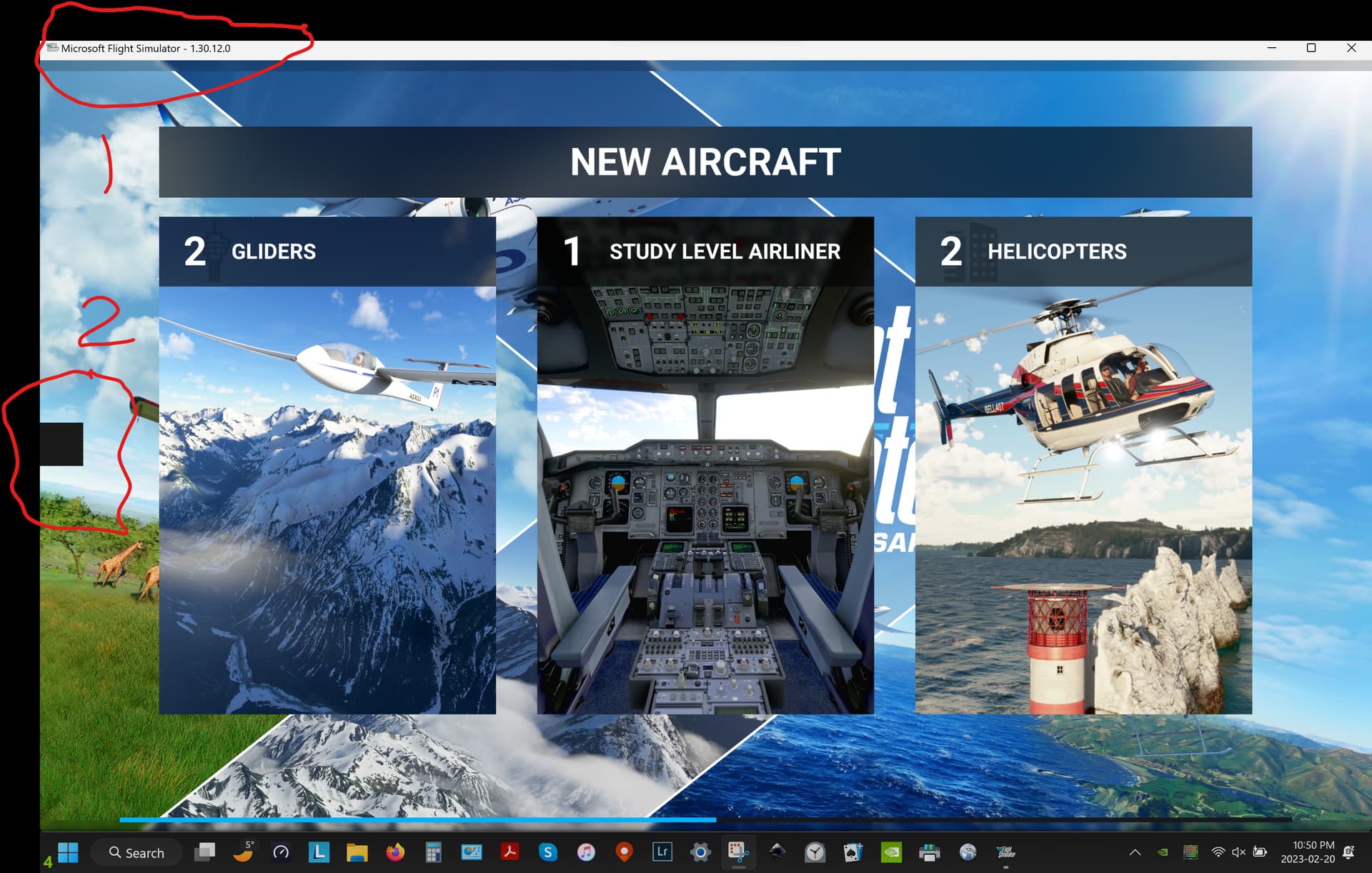Open the NVIDIA GeForce taskbar app
The width and height of the screenshot is (1372, 873).
coord(891,852)
